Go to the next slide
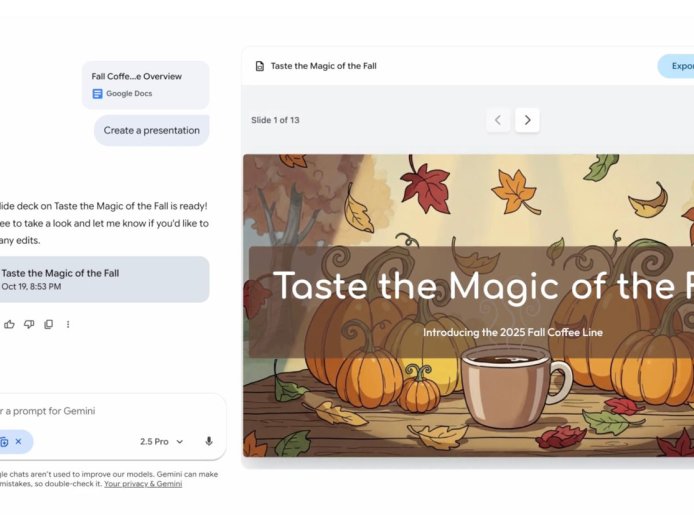This screenshot has height=532, width=694. pyautogui.click(x=527, y=120)
